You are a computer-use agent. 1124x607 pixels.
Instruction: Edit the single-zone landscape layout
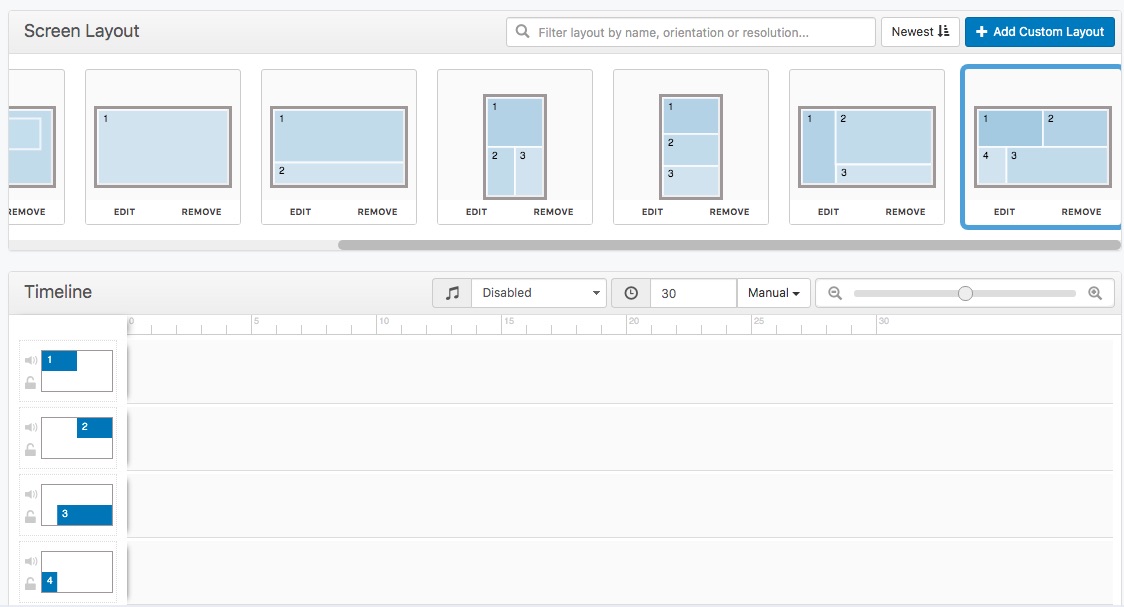click(124, 211)
